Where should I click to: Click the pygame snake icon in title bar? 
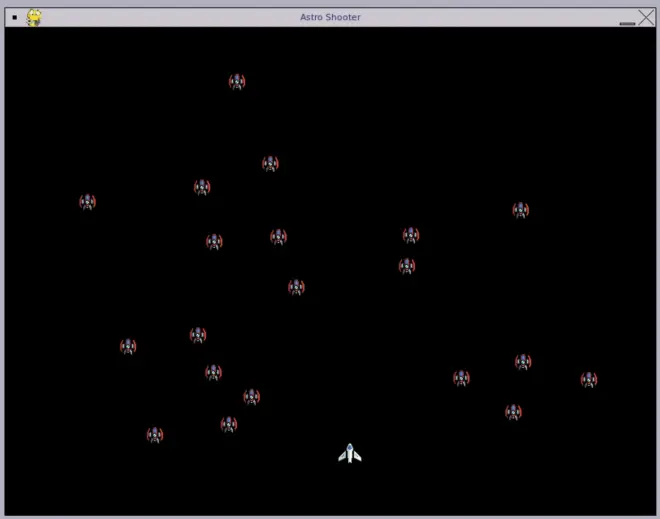pyautogui.click(x=34, y=17)
